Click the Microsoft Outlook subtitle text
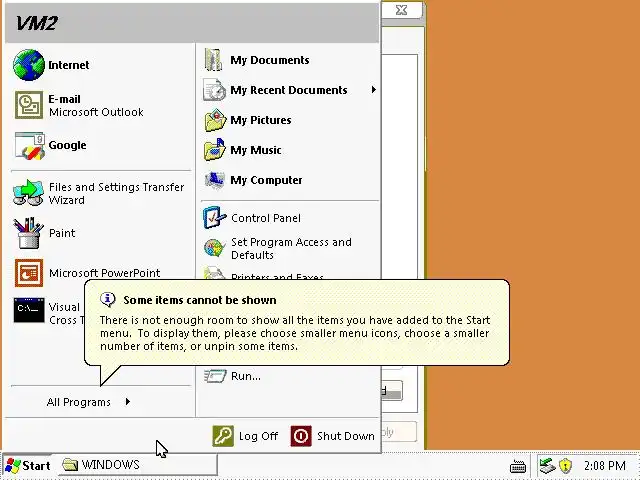 click(x=96, y=112)
